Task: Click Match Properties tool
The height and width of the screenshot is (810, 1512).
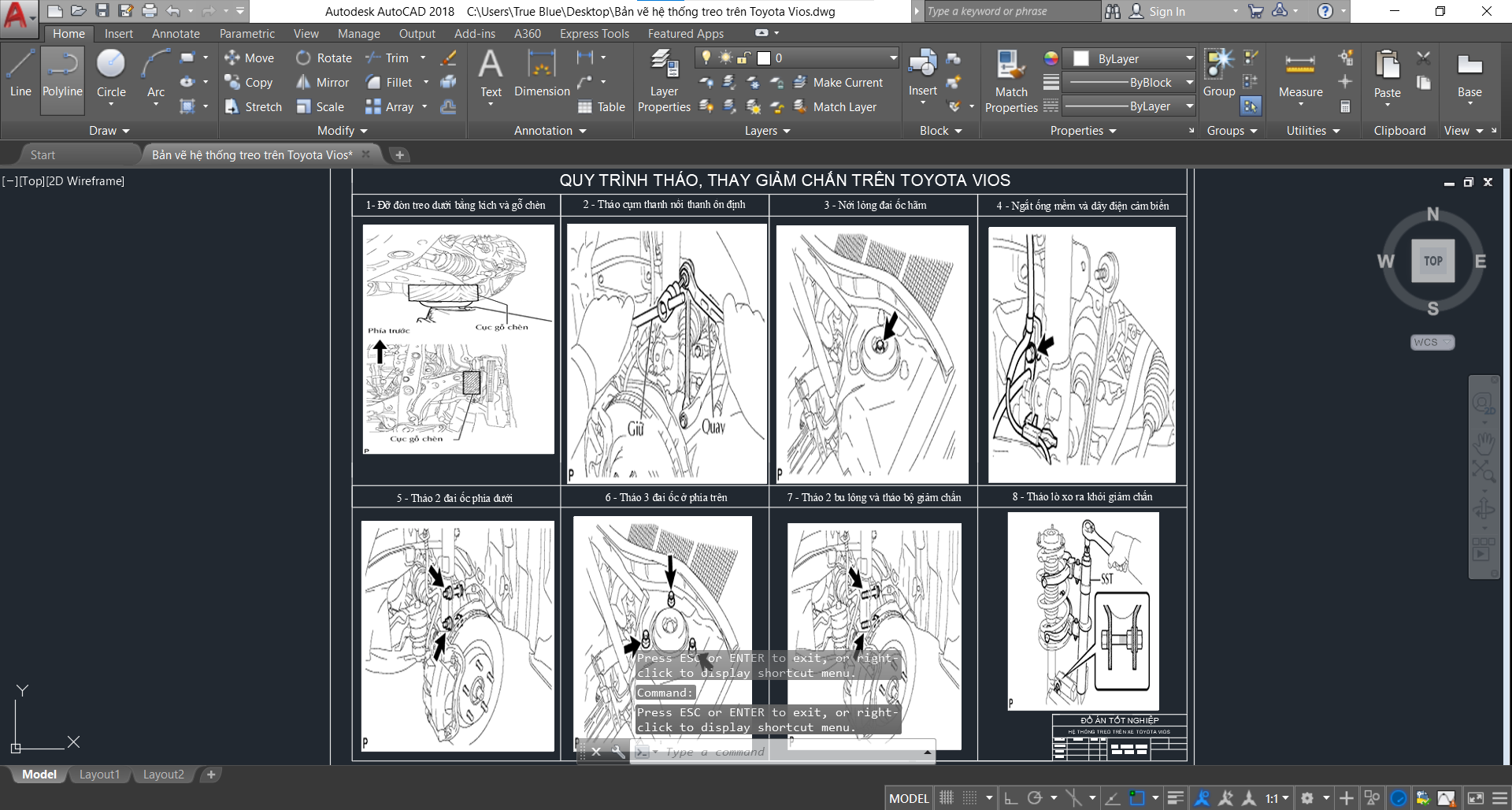Action: (1011, 80)
